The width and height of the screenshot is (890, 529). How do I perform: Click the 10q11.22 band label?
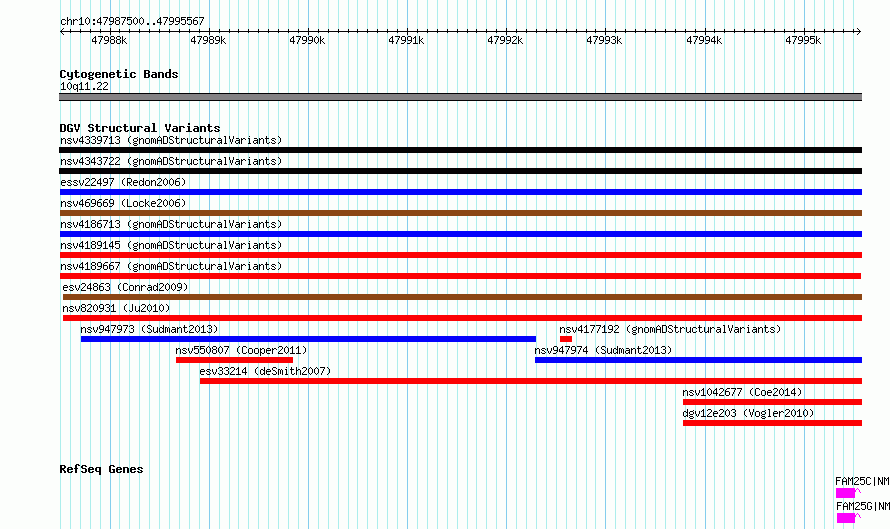84,86
